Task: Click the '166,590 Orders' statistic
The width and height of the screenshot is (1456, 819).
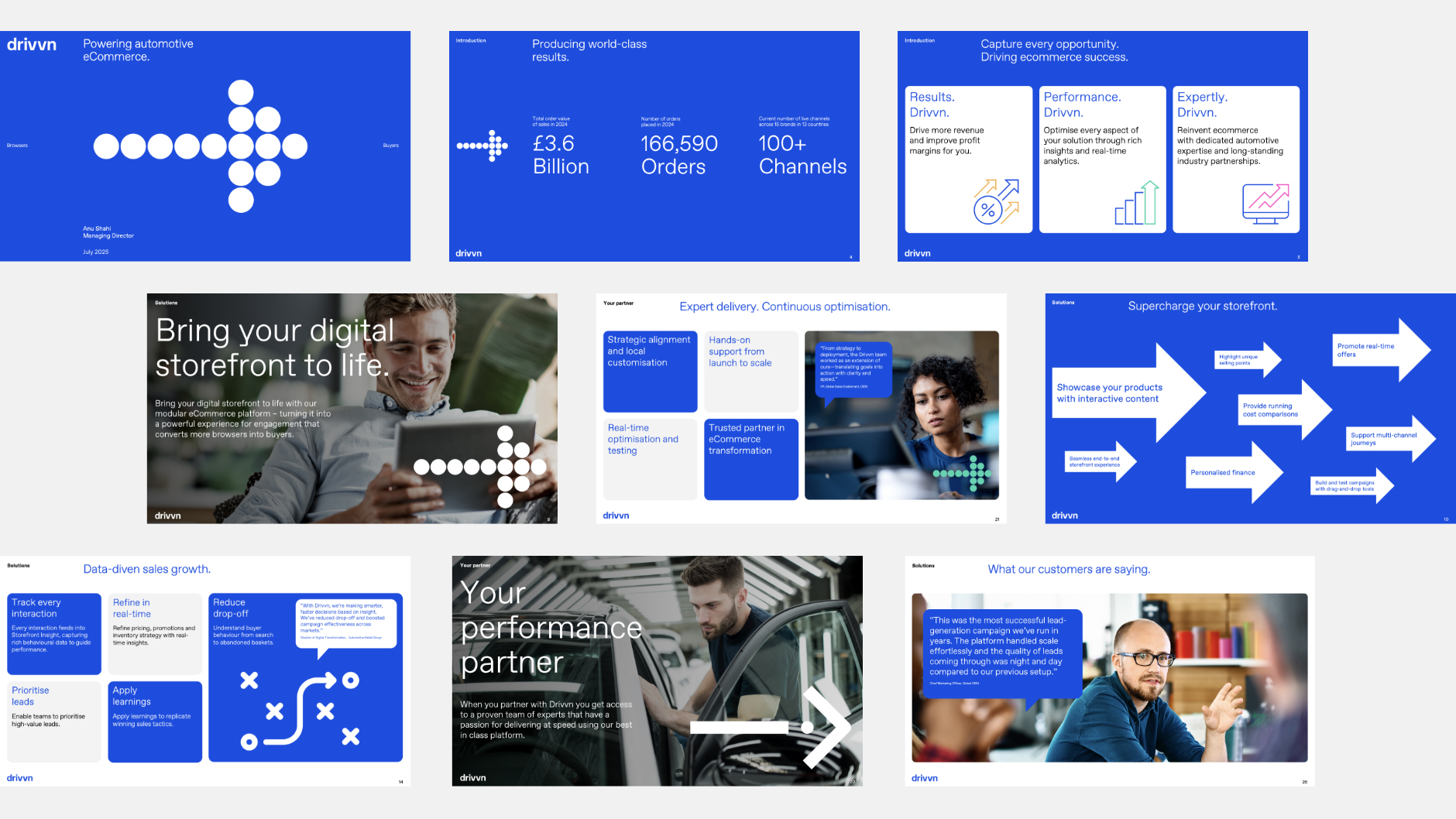Action: click(x=679, y=155)
